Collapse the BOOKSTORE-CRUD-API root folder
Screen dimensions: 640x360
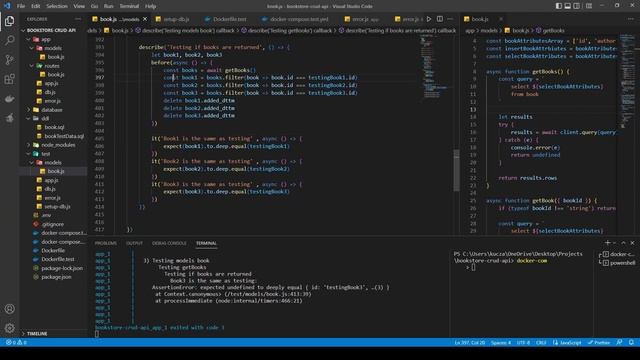point(23,30)
